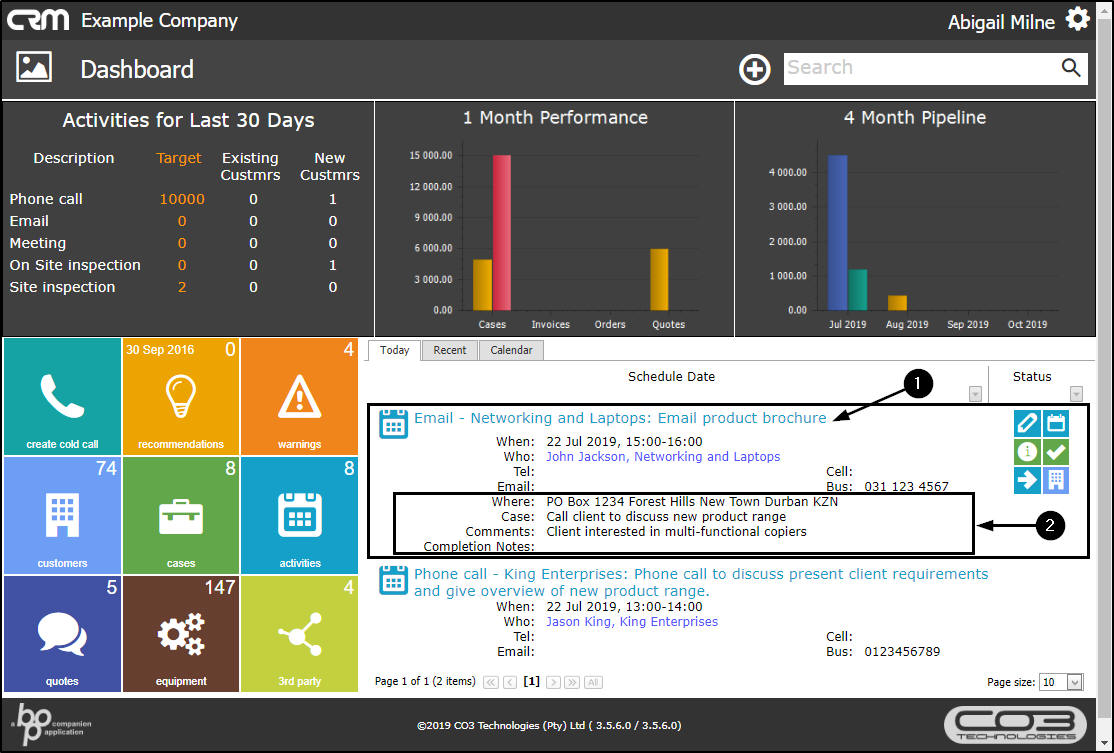Click the green checkmark complete icon
This screenshot has width=1114, height=753.
1056,452
